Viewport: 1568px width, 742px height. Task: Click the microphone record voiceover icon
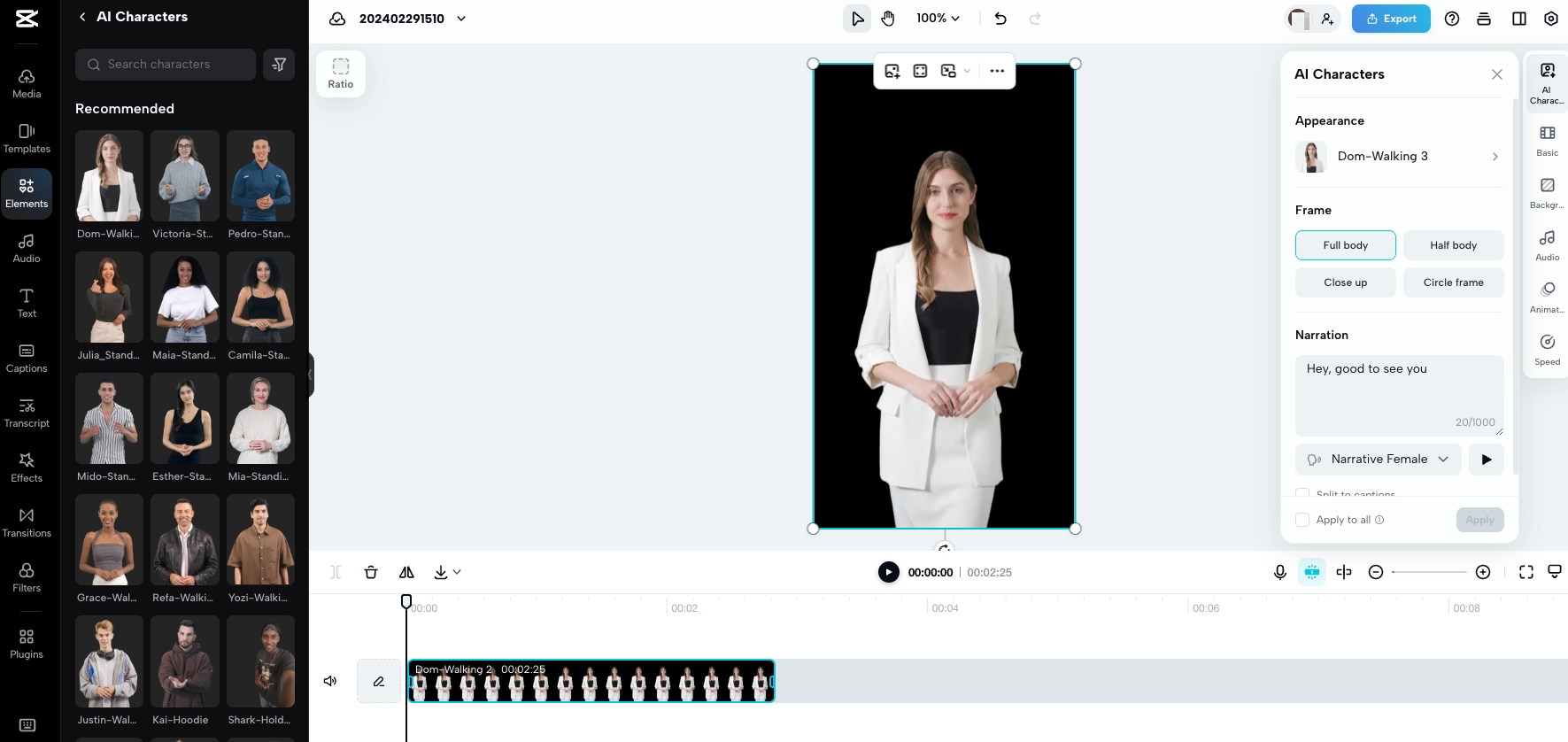pyautogui.click(x=1280, y=572)
